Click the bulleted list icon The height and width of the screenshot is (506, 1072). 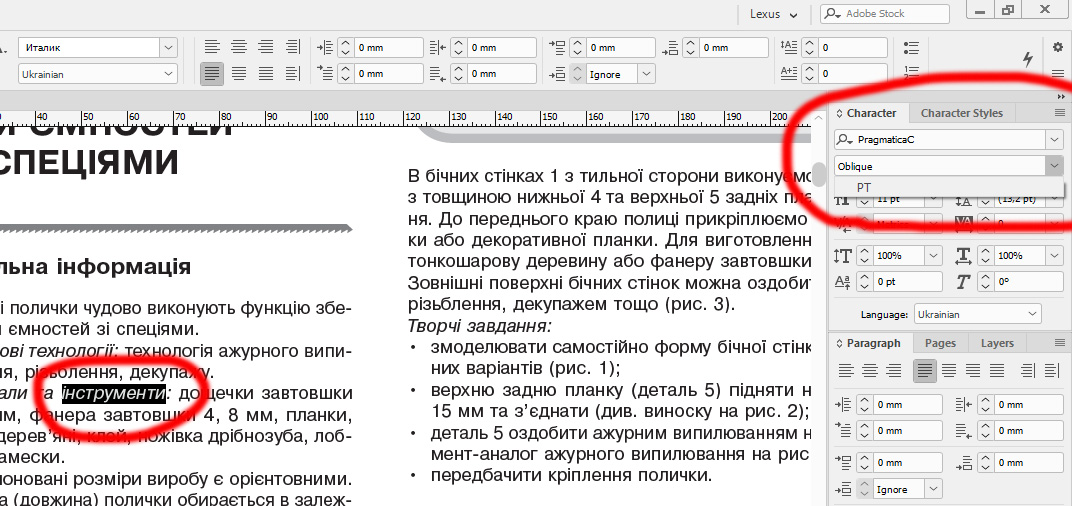point(911,47)
